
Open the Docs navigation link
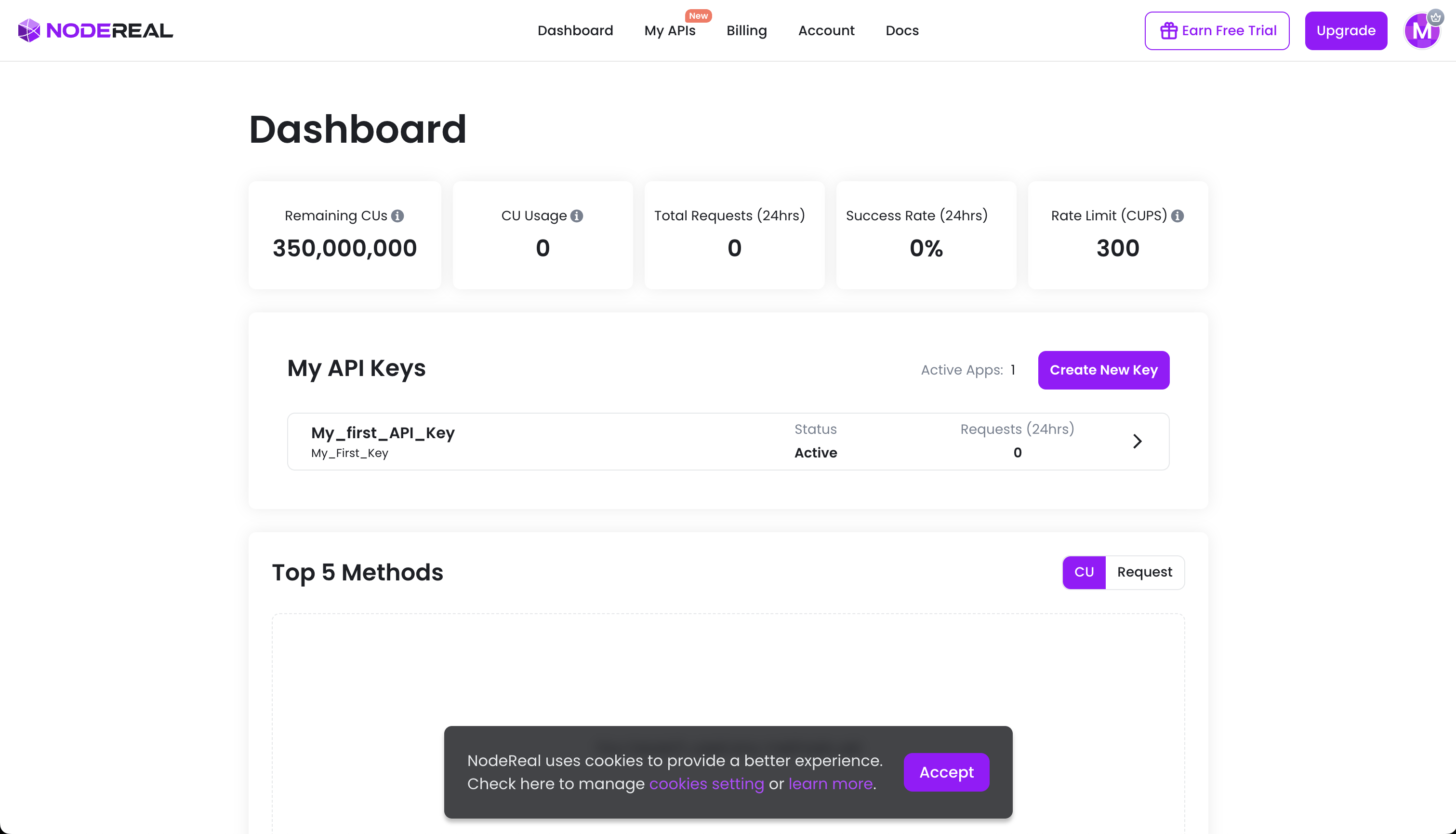coord(901,31)
